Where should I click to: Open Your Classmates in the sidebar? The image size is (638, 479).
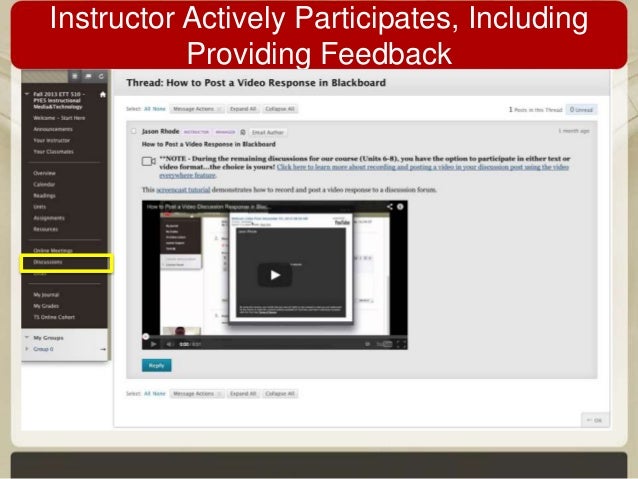click(x=53, y=151)
